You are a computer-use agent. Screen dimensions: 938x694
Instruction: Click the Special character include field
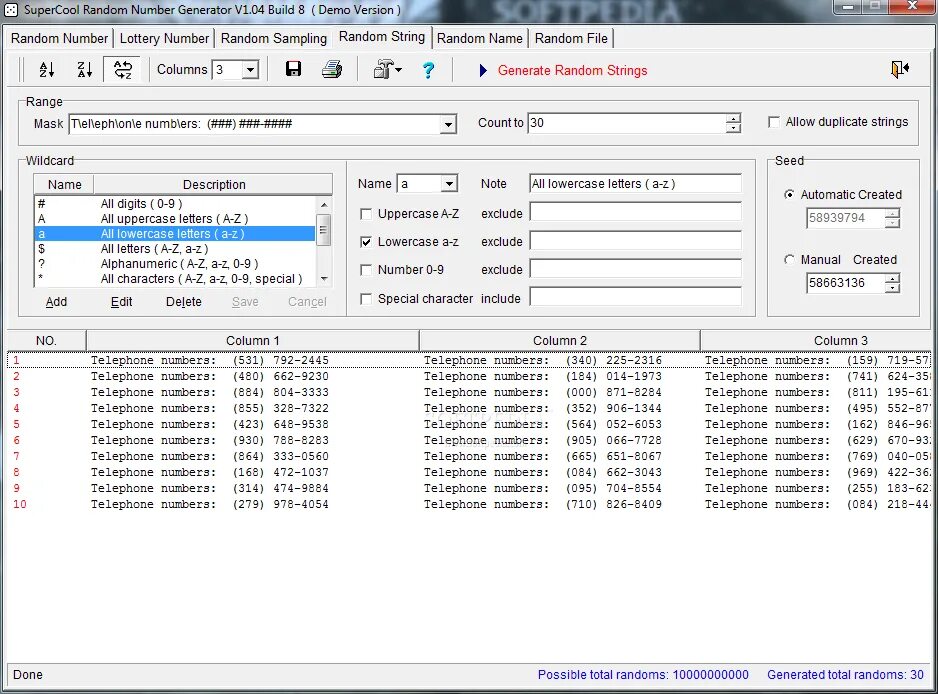pyautogui.click(x=635, y=298)
